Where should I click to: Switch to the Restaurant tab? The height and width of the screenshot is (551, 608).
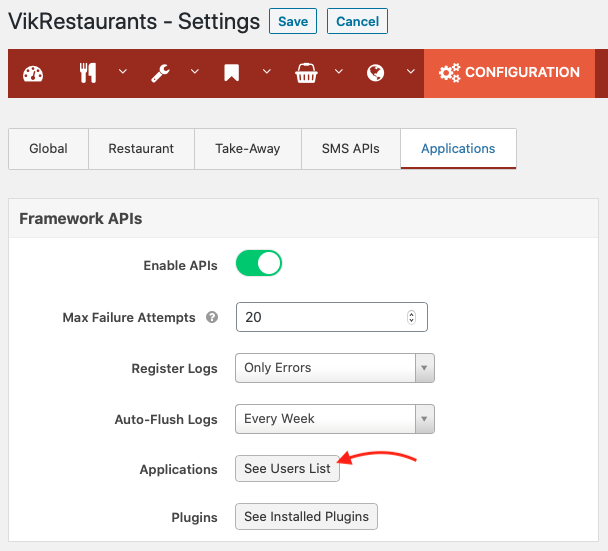[x=141, y=149]
